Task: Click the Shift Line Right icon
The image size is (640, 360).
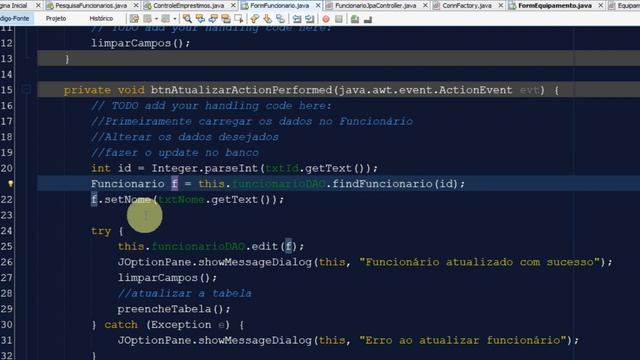Action: pyautogui.click(x=310, y=19)
